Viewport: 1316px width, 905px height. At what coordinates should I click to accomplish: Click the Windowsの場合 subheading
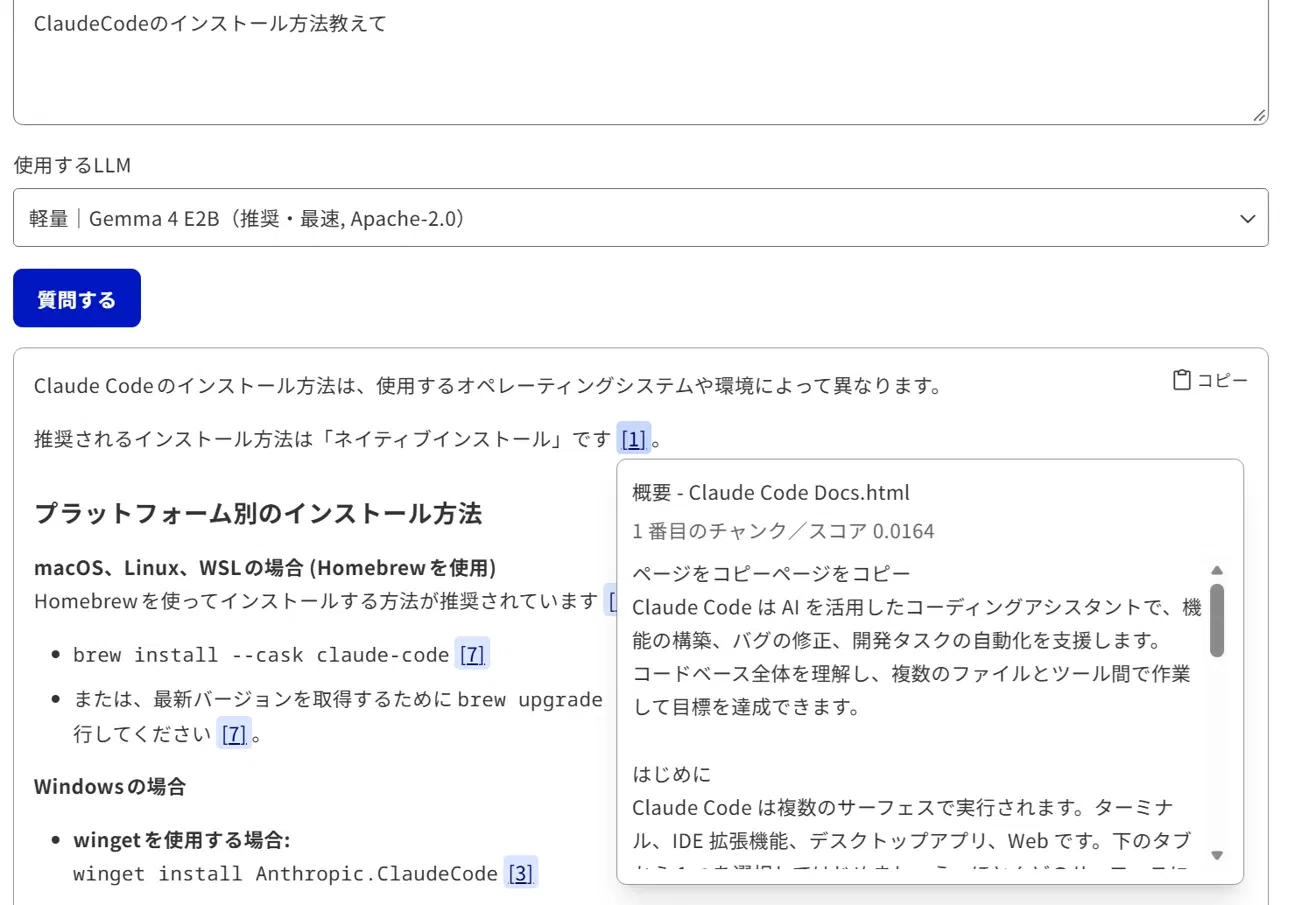tap(110, 786)
